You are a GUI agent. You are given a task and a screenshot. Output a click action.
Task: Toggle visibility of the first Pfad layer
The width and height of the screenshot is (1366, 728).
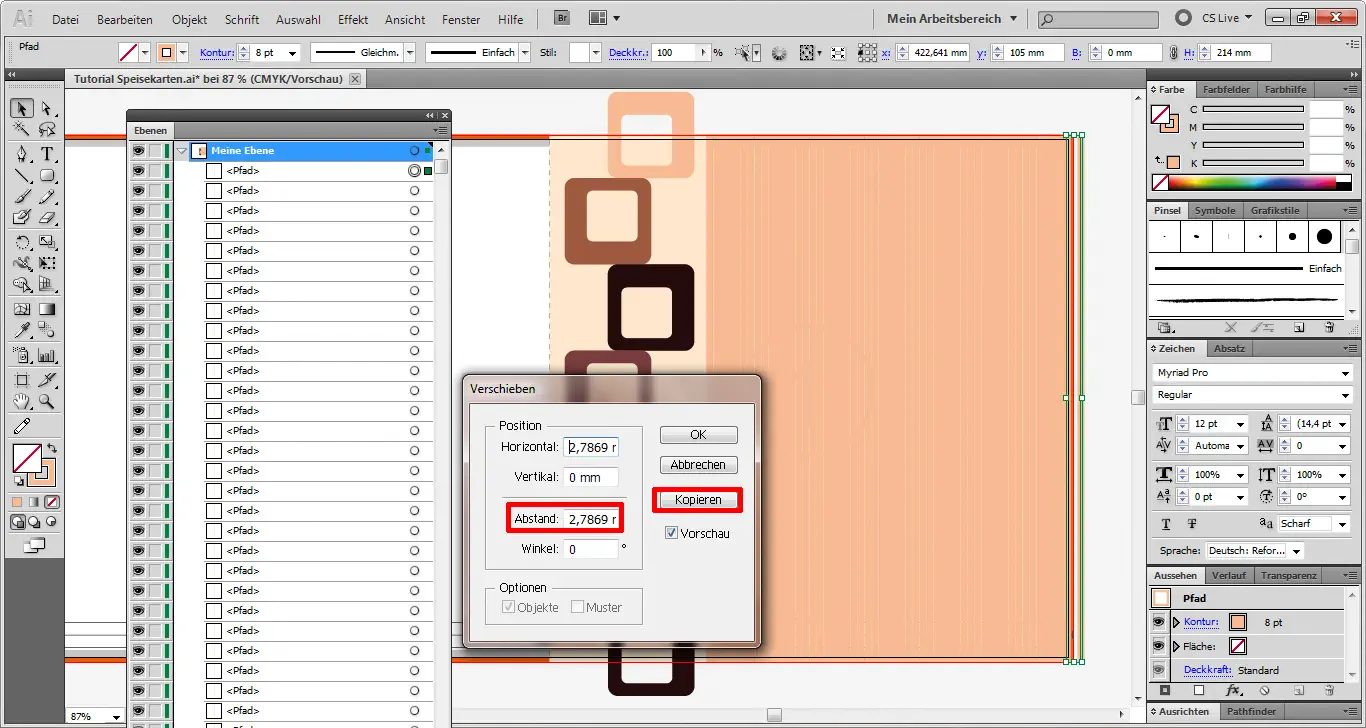pos(137,170)
